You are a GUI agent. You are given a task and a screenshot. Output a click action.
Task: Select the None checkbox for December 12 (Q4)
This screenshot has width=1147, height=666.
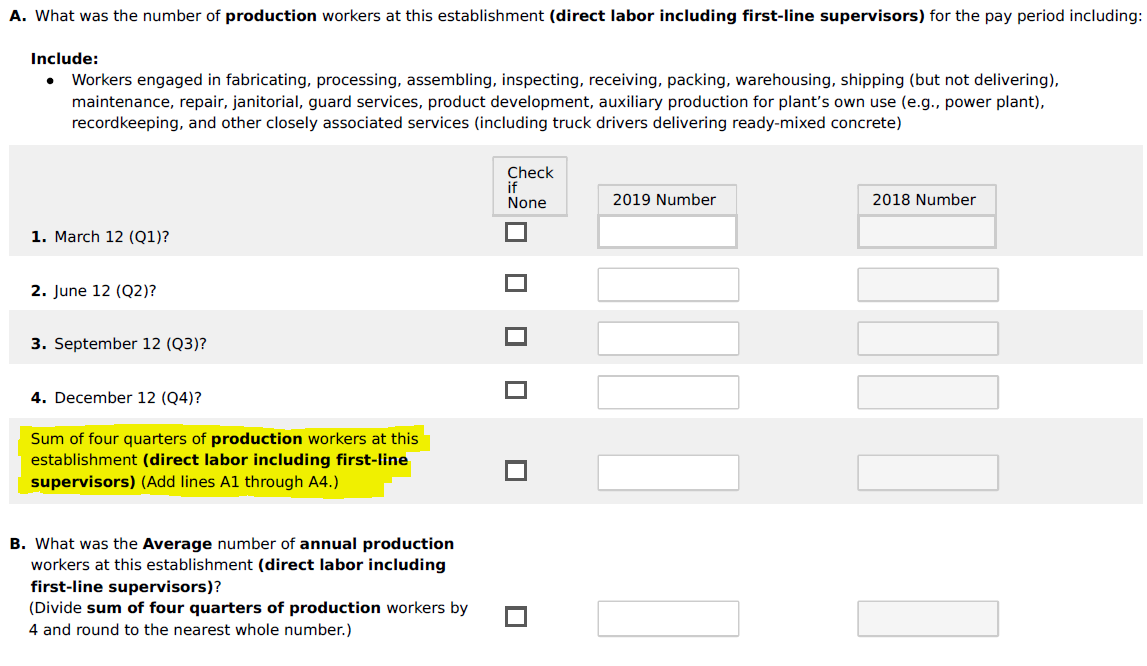pyautogui.click(x=515, y=390)
